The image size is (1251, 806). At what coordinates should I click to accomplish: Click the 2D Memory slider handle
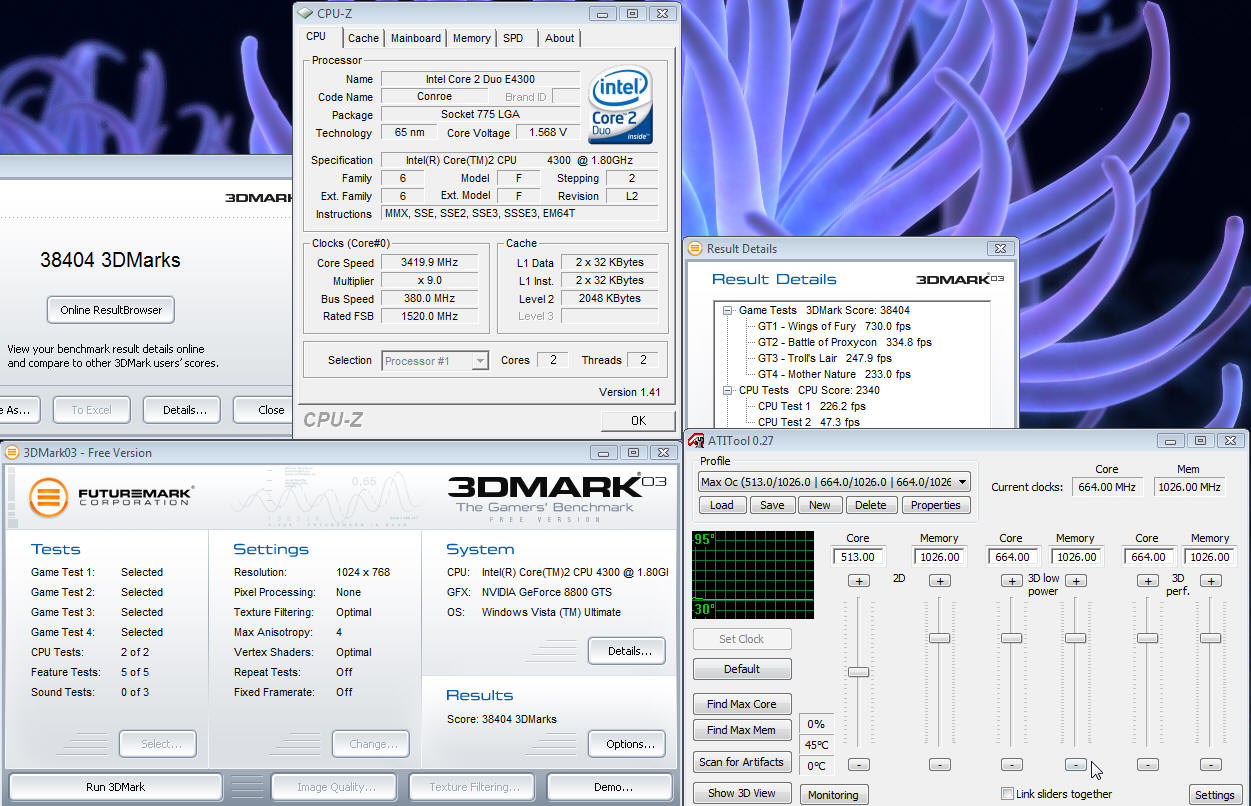pos(939,638)
